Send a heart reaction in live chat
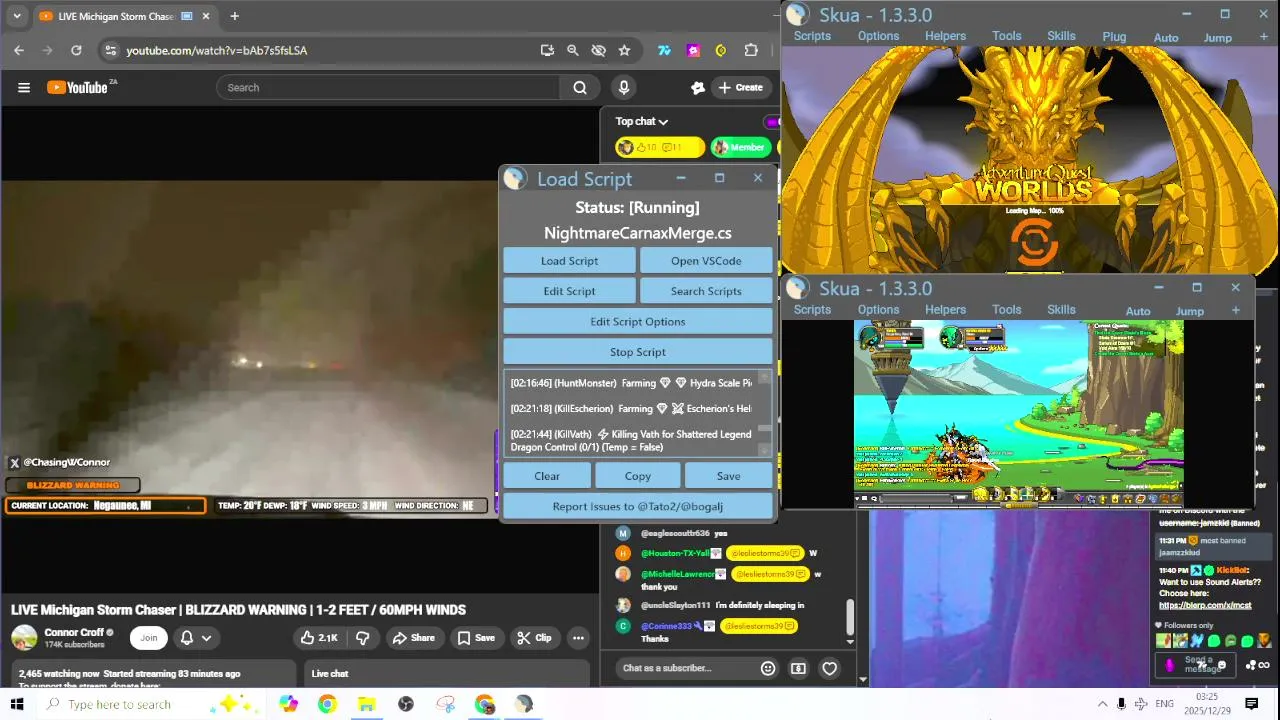 coord(829,668)
